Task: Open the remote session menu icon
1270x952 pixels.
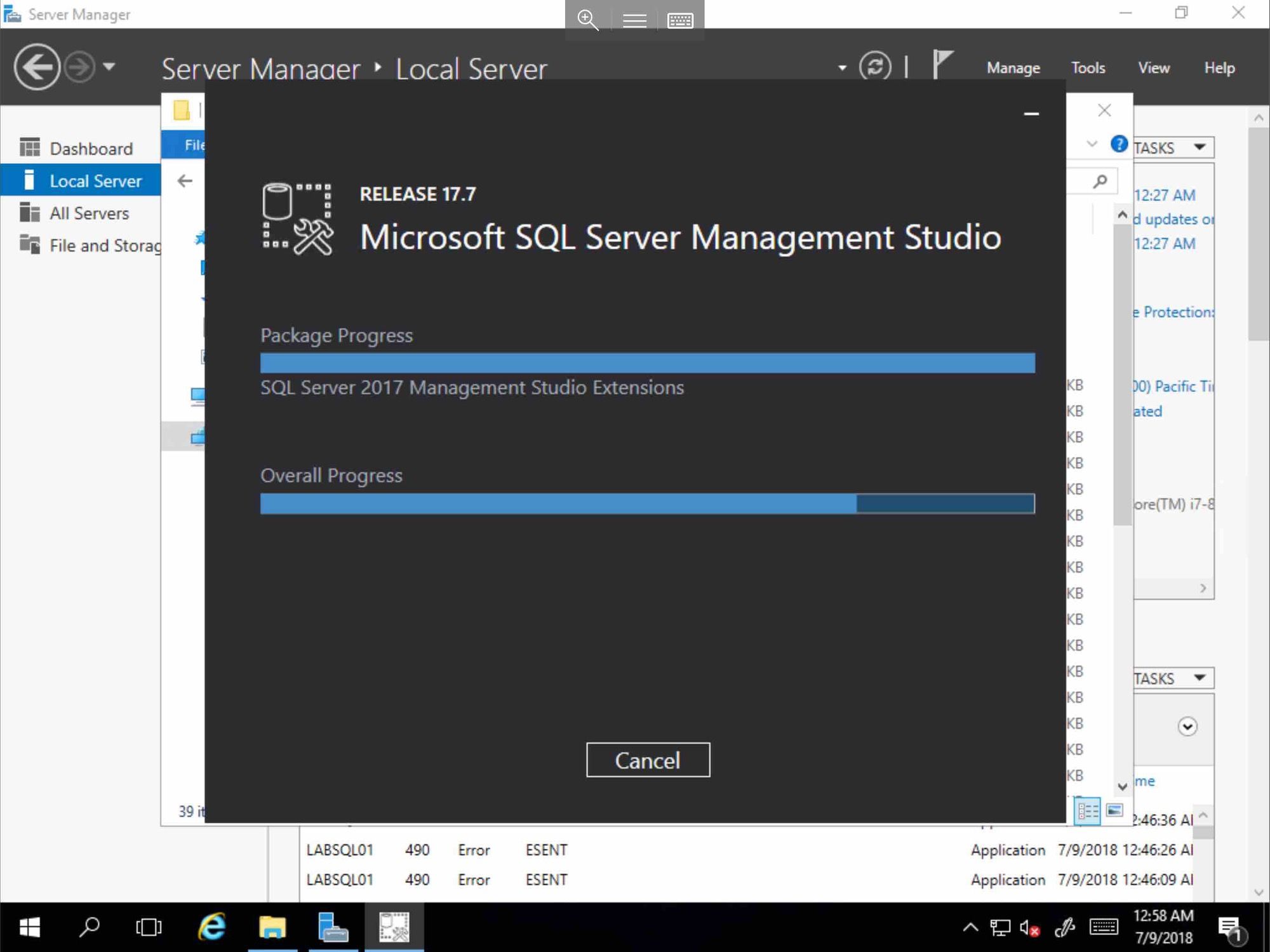Action: point(634,20)
